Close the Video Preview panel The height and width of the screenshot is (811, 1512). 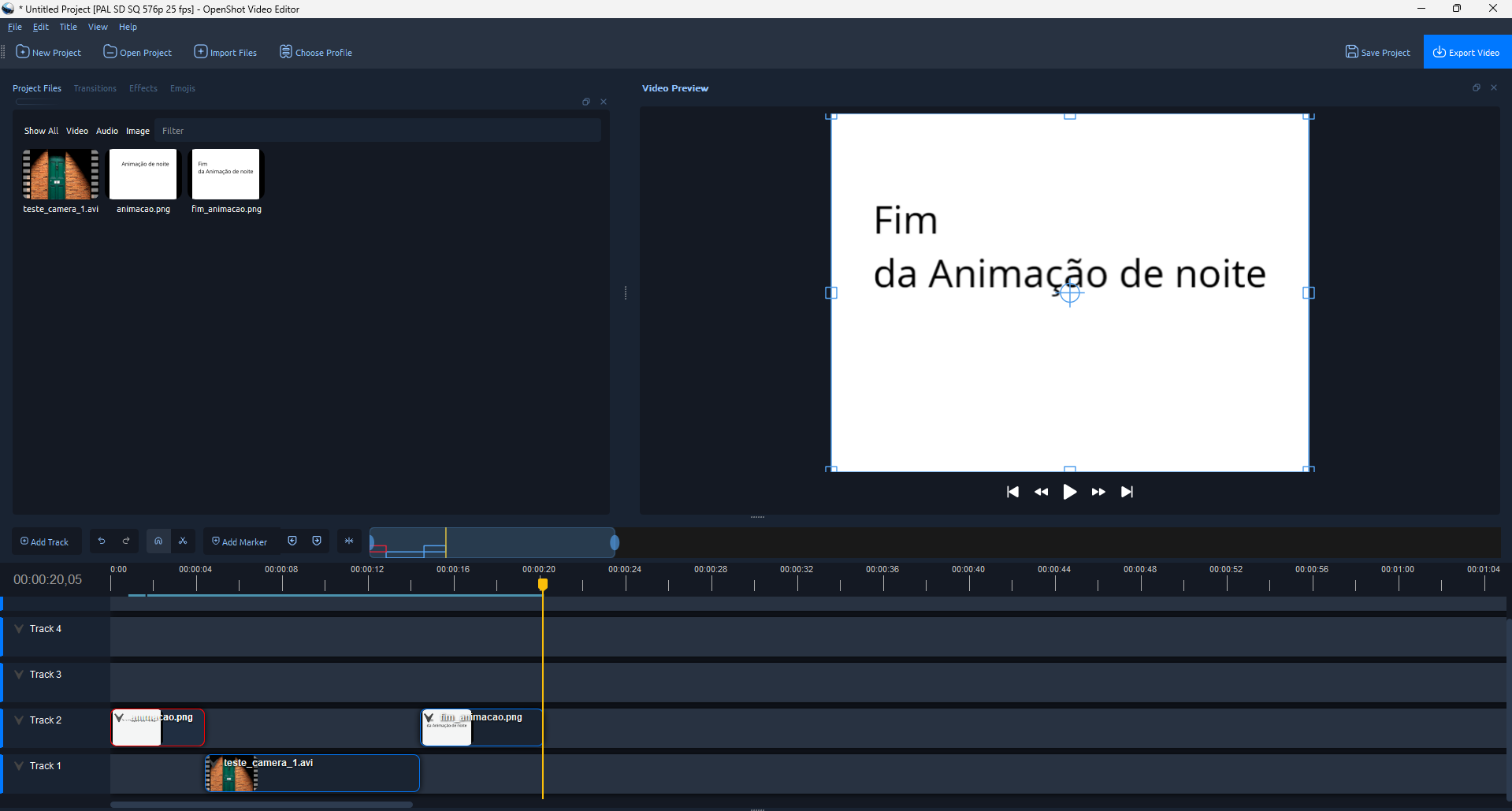(1494, 87)
